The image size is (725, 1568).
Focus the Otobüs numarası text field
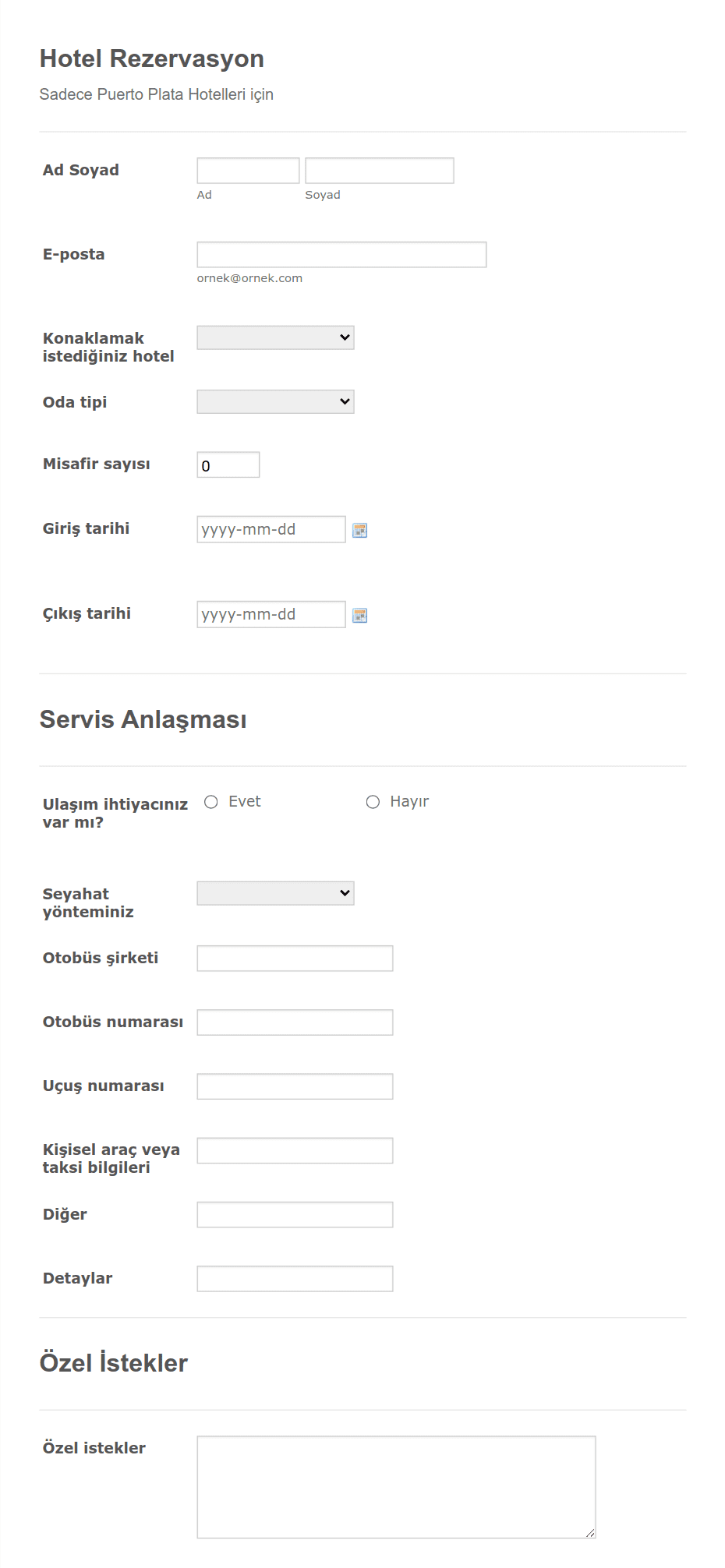click(x=295, y=1022)
